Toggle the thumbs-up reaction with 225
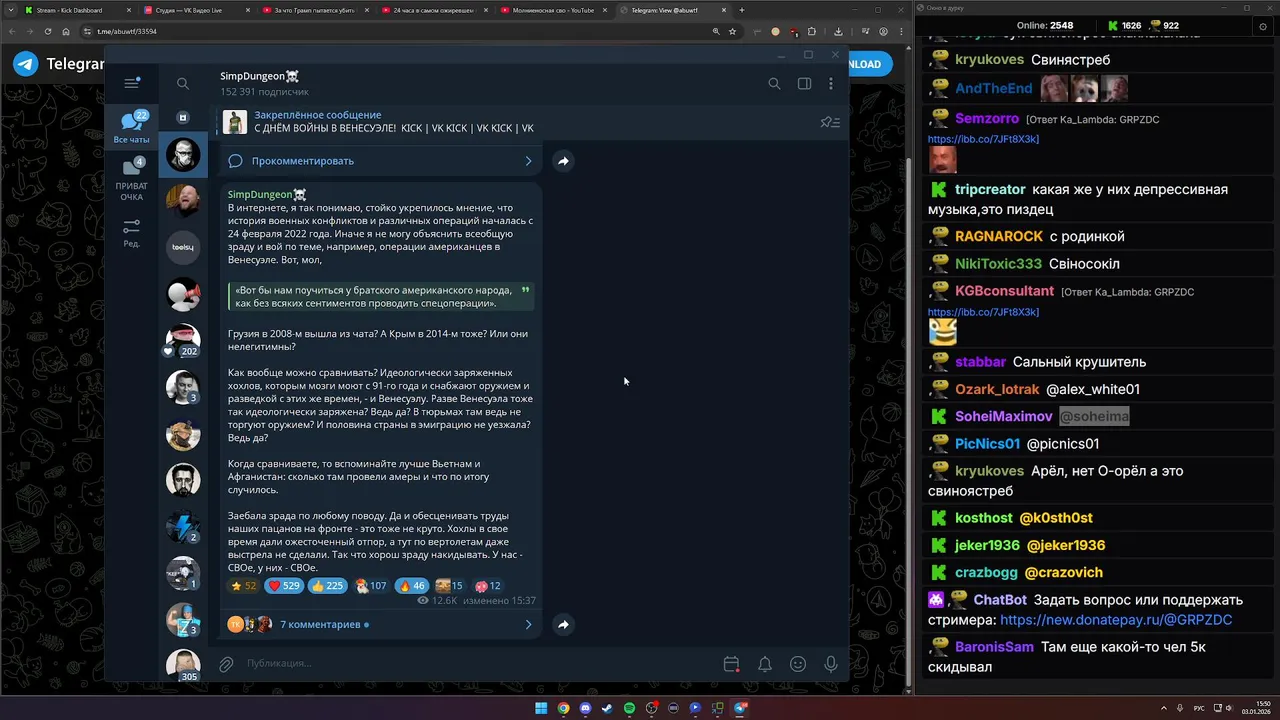Viewport: 1280px width, 720px height. click(327, 586)
